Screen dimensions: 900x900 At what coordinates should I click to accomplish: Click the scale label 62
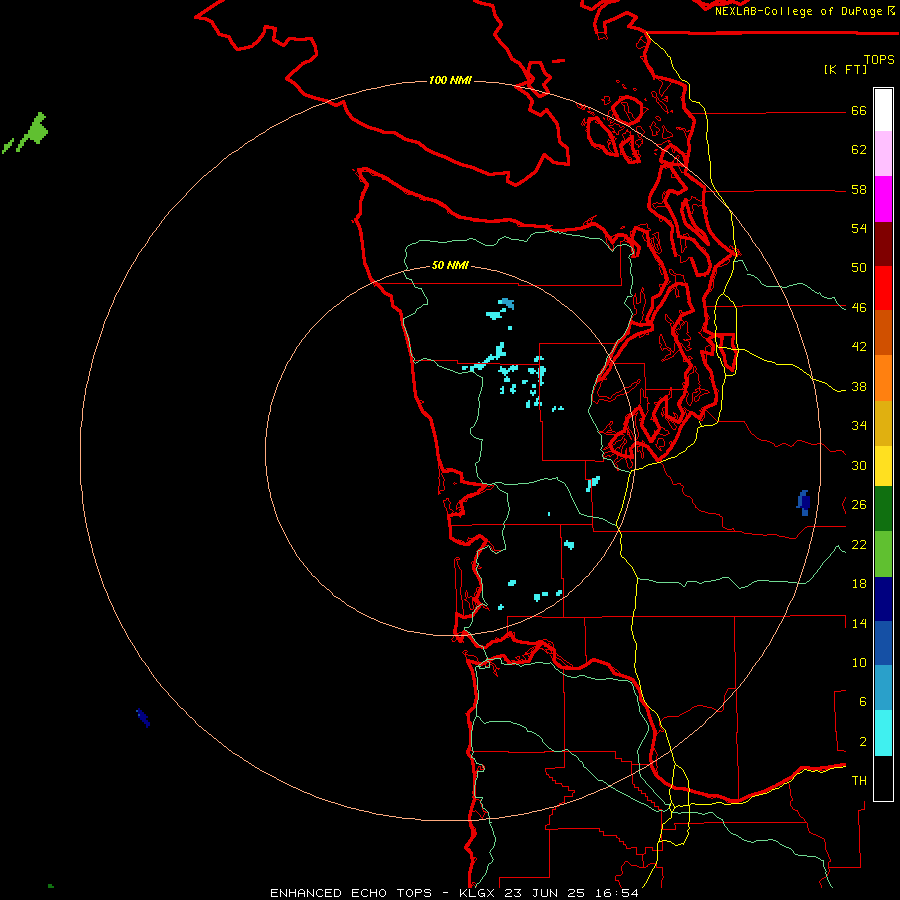tap(859, 150)
